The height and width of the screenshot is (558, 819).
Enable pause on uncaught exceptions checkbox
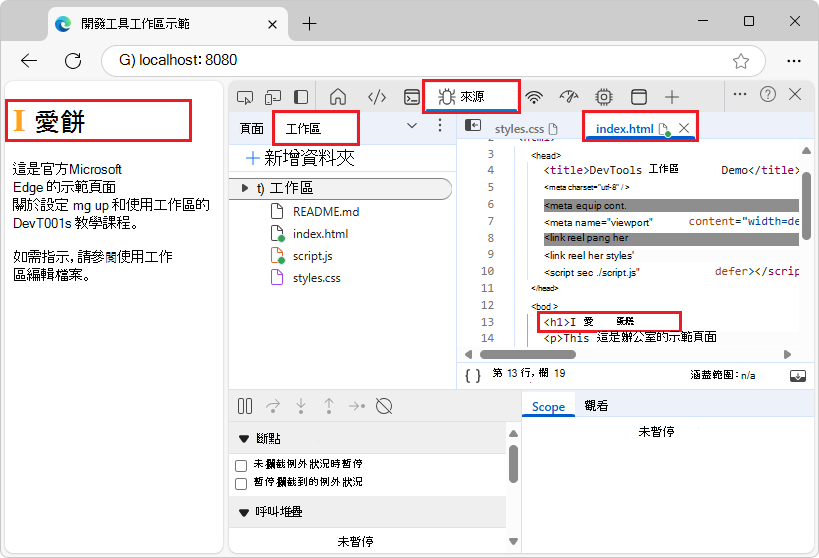pos(241,466)
